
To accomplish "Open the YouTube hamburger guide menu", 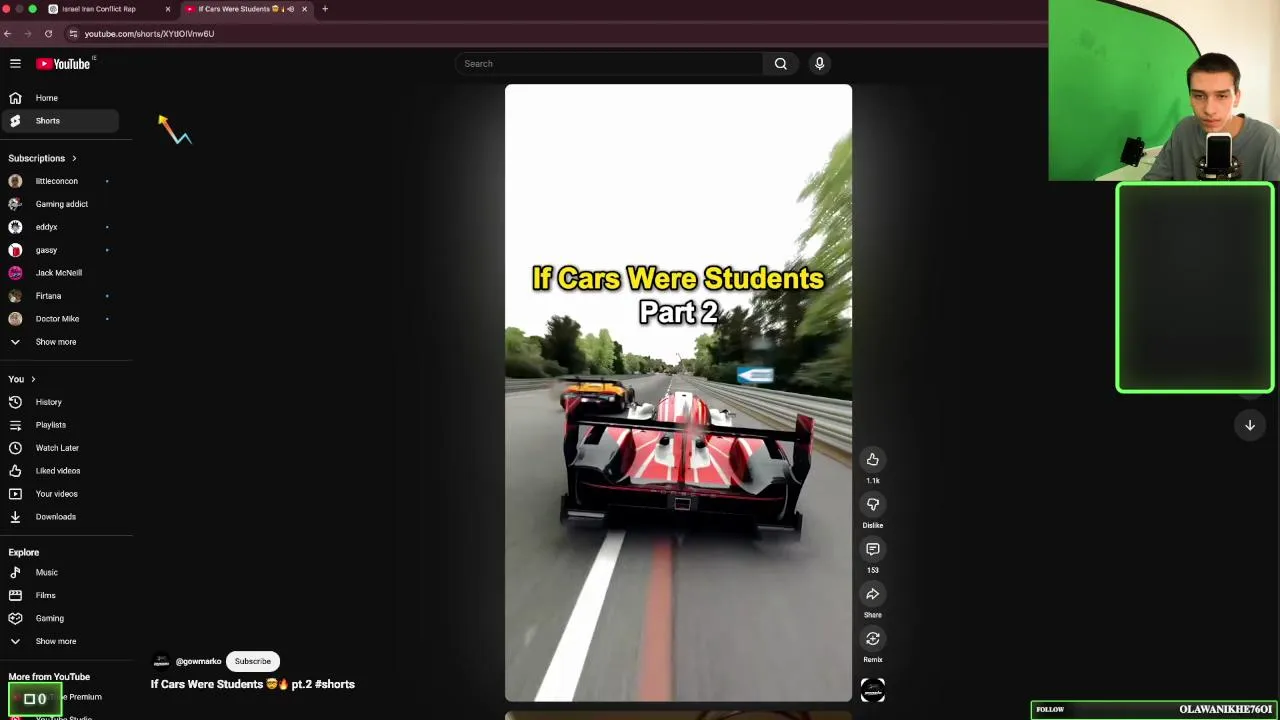I will click(x=15, y=64).
